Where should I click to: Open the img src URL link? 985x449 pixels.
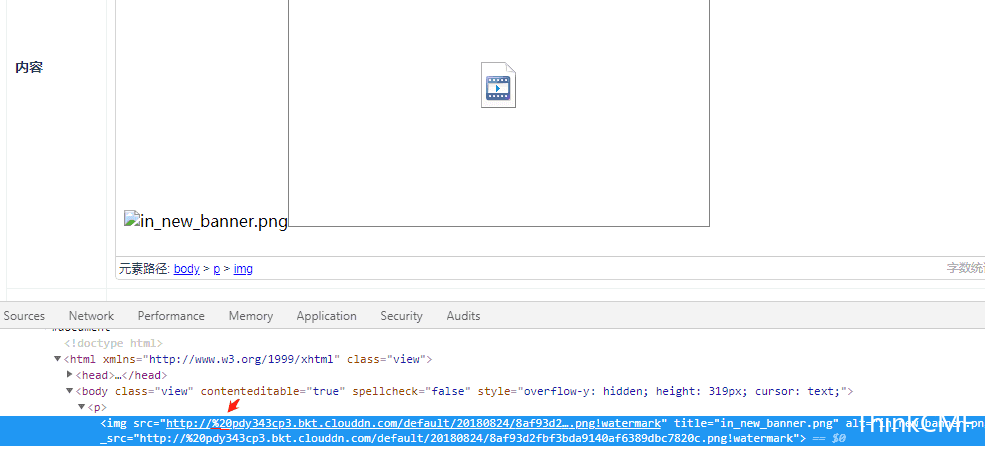coord(413,424)
